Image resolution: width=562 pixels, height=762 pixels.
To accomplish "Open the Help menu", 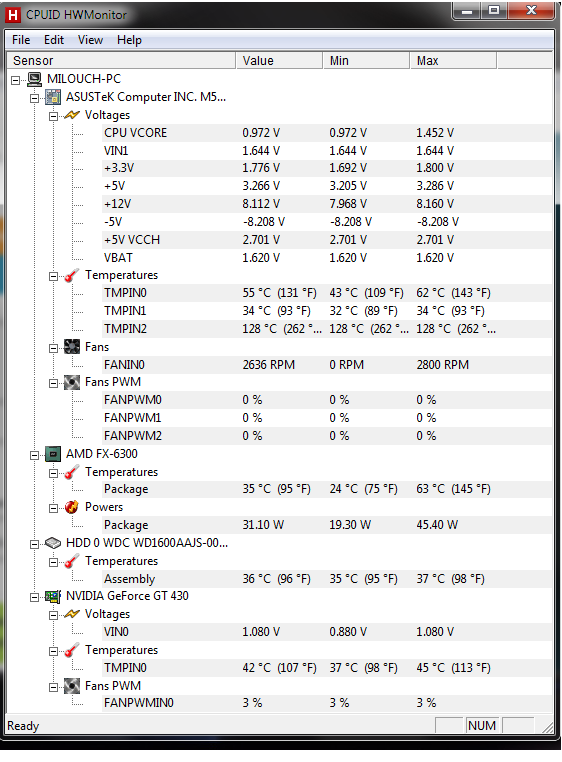I will [x=129, y=40].
